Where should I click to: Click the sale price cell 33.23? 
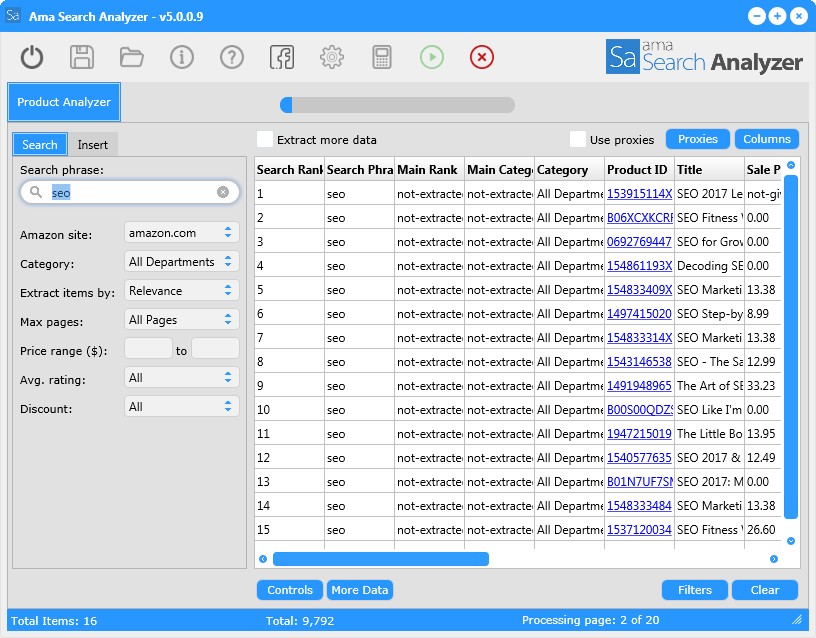click(x=763, y=386)
